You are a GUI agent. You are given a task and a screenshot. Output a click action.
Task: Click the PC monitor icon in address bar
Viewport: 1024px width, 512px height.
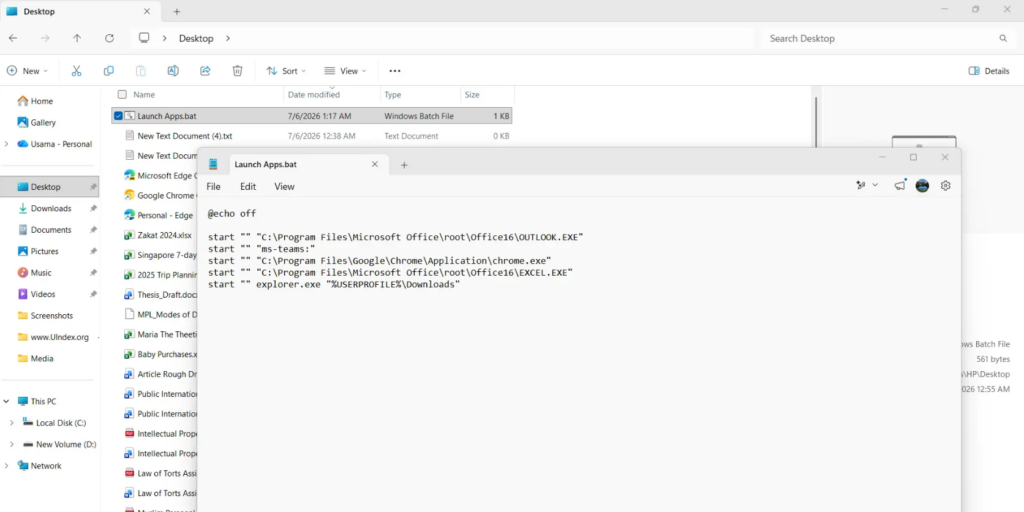[144, 38]
